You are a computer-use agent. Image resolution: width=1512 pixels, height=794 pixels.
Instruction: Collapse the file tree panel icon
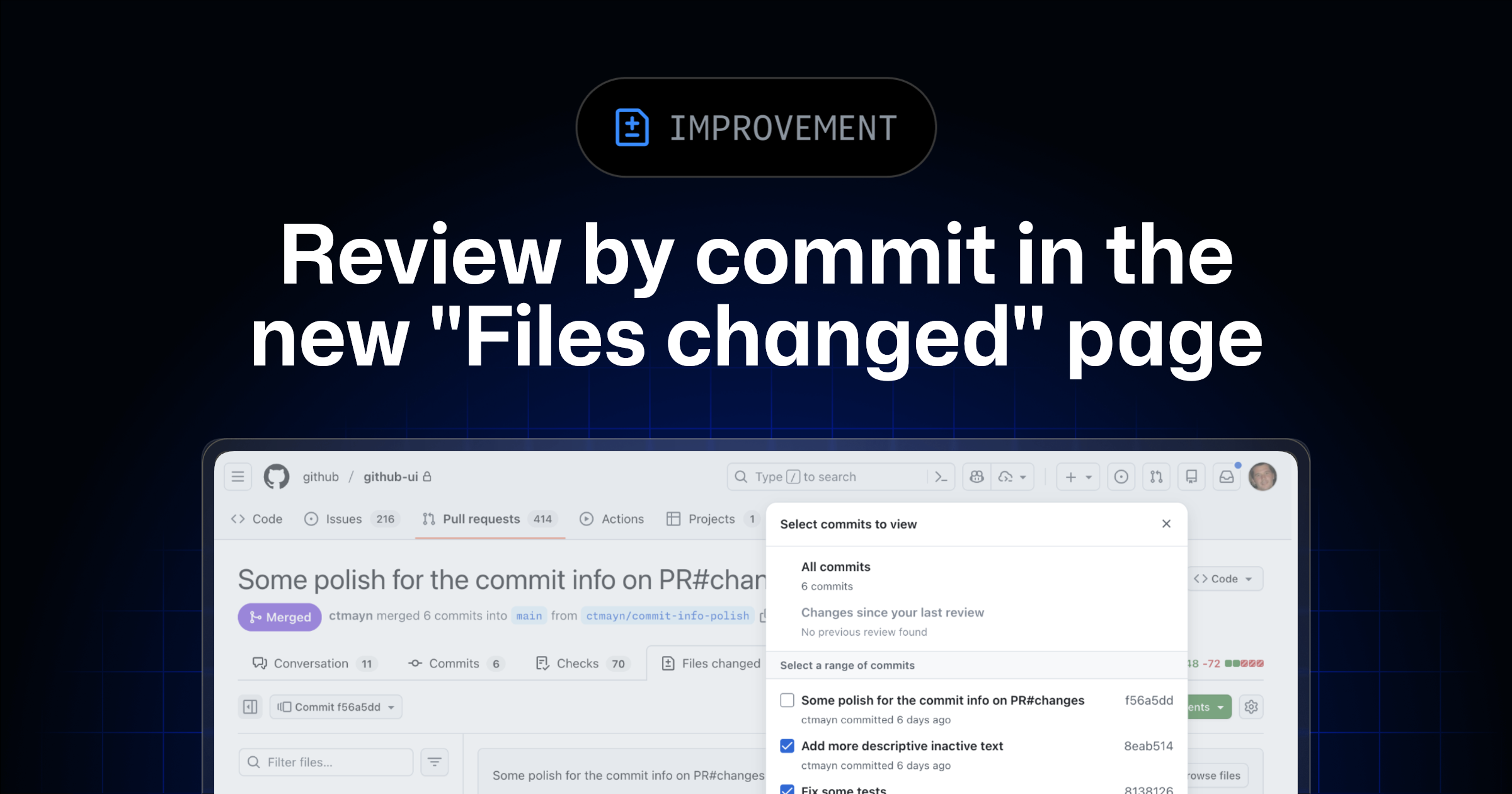click(x=250, y=706)
